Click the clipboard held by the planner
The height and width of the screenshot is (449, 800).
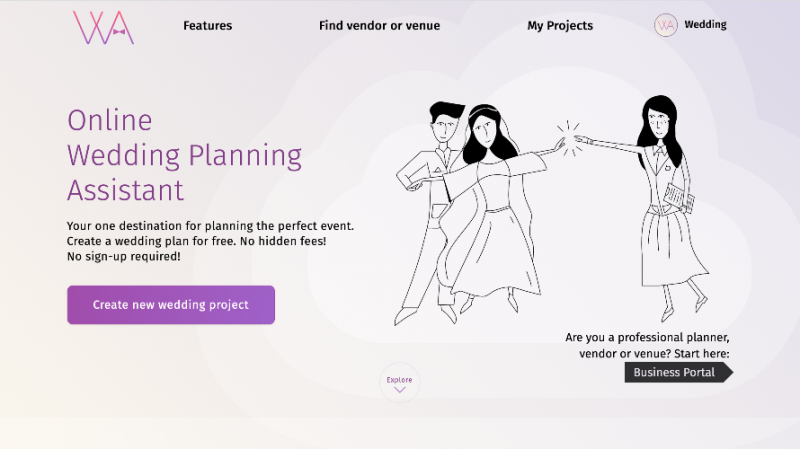point(680,195)
